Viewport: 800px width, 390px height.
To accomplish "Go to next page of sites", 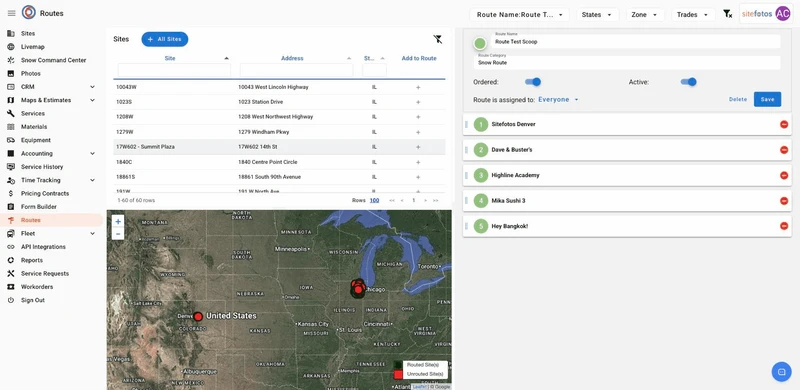I will coord(426,201).
